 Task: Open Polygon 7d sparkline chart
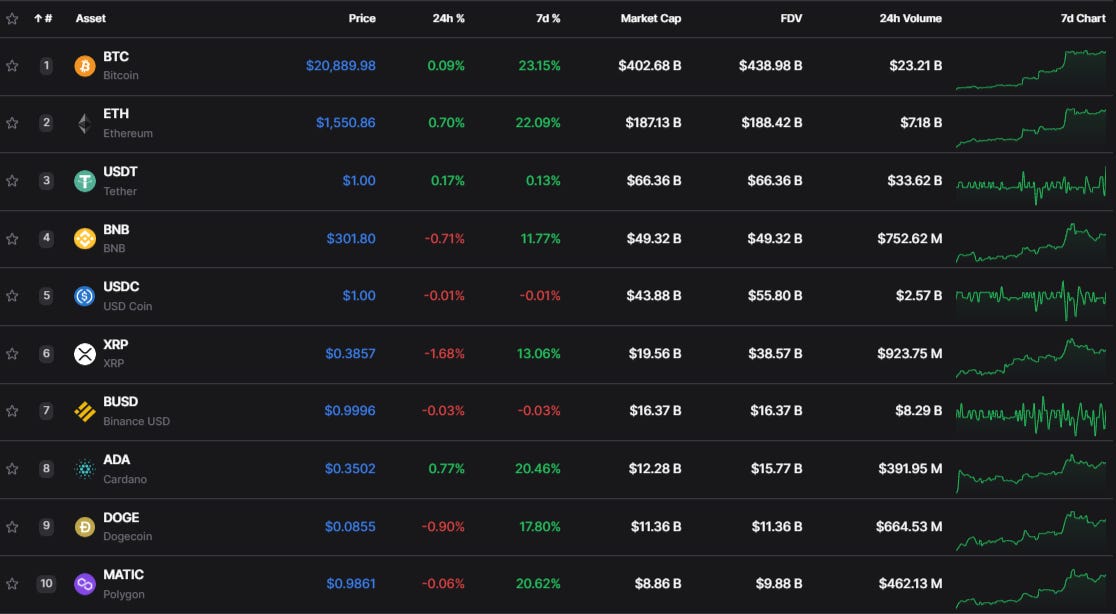click(1031, 588)
